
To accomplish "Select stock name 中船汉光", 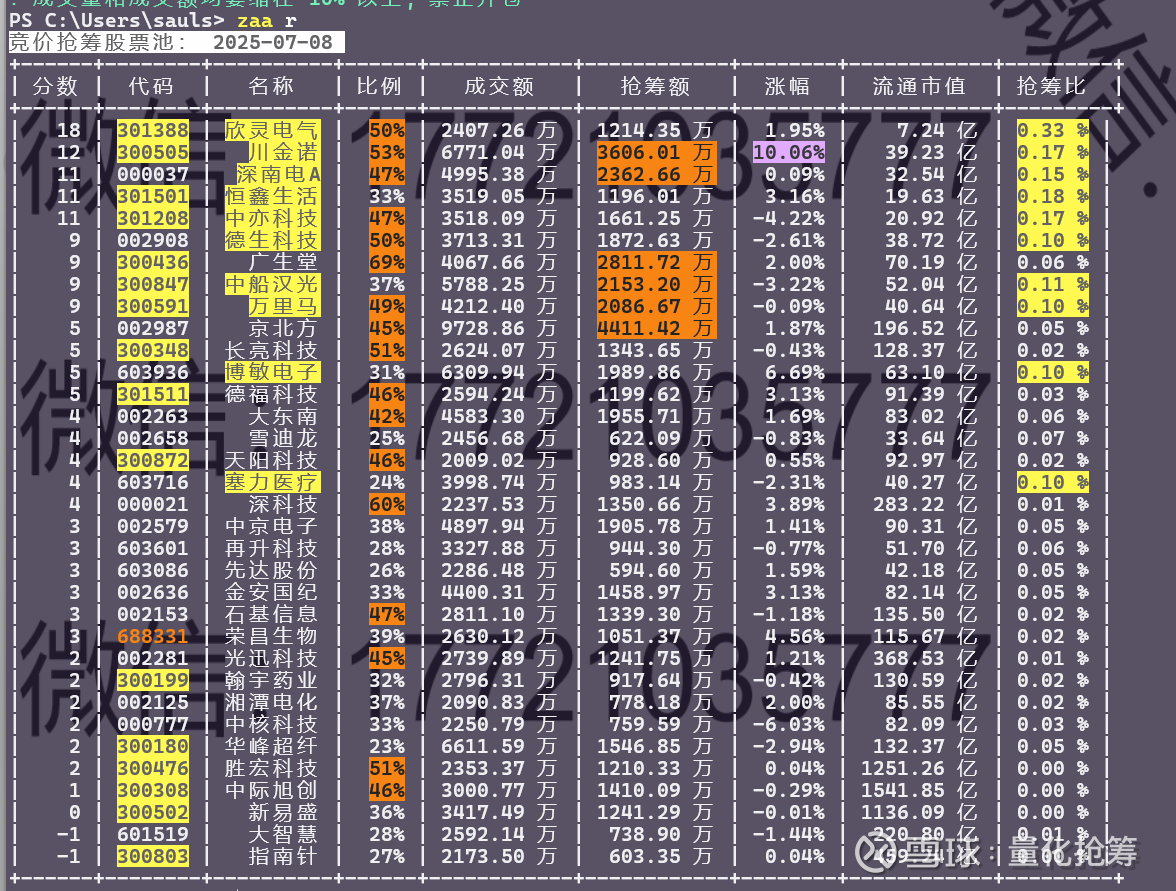I will [272, 284].
